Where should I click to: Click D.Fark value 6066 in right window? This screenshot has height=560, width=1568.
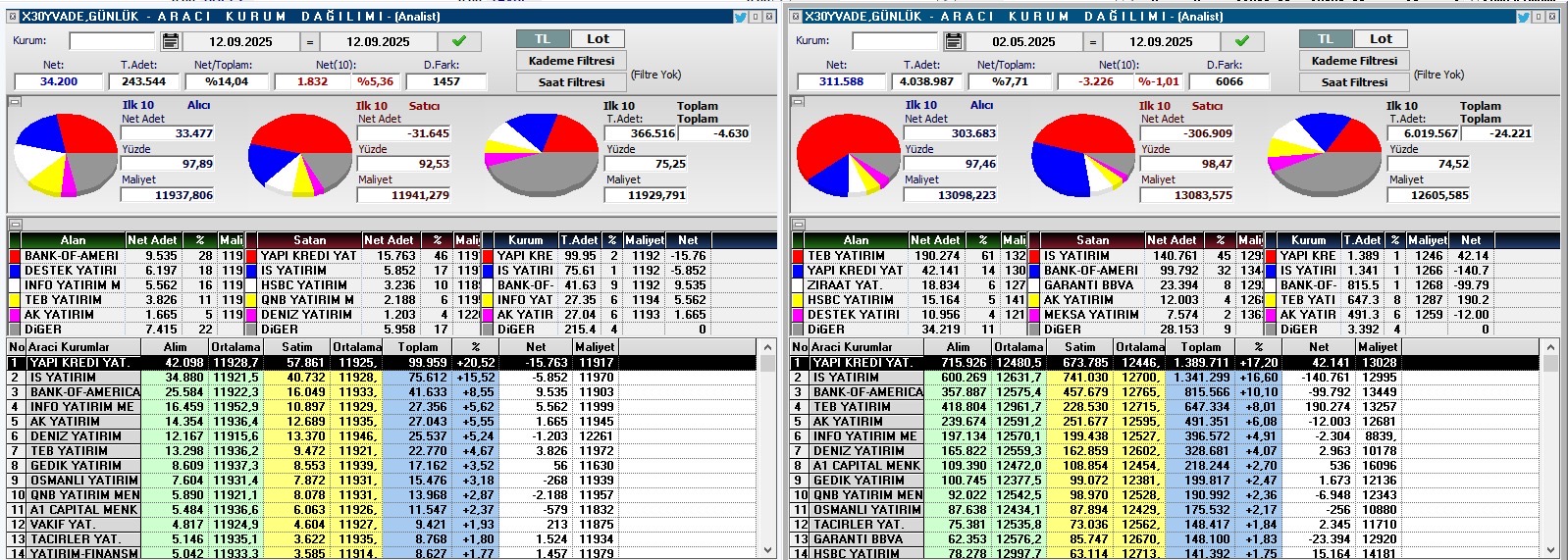pyautogui.click(x=1228, y=81)
